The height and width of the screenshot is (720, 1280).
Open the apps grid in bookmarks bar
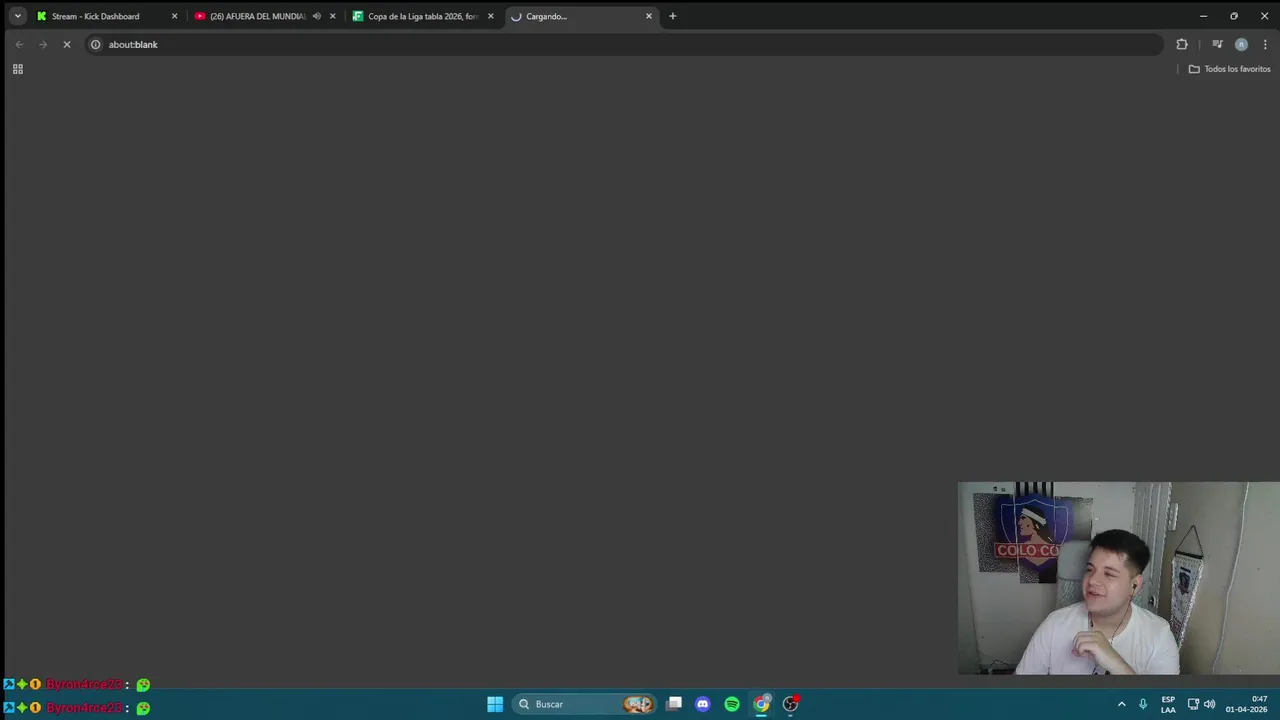[x=17, y=69]
